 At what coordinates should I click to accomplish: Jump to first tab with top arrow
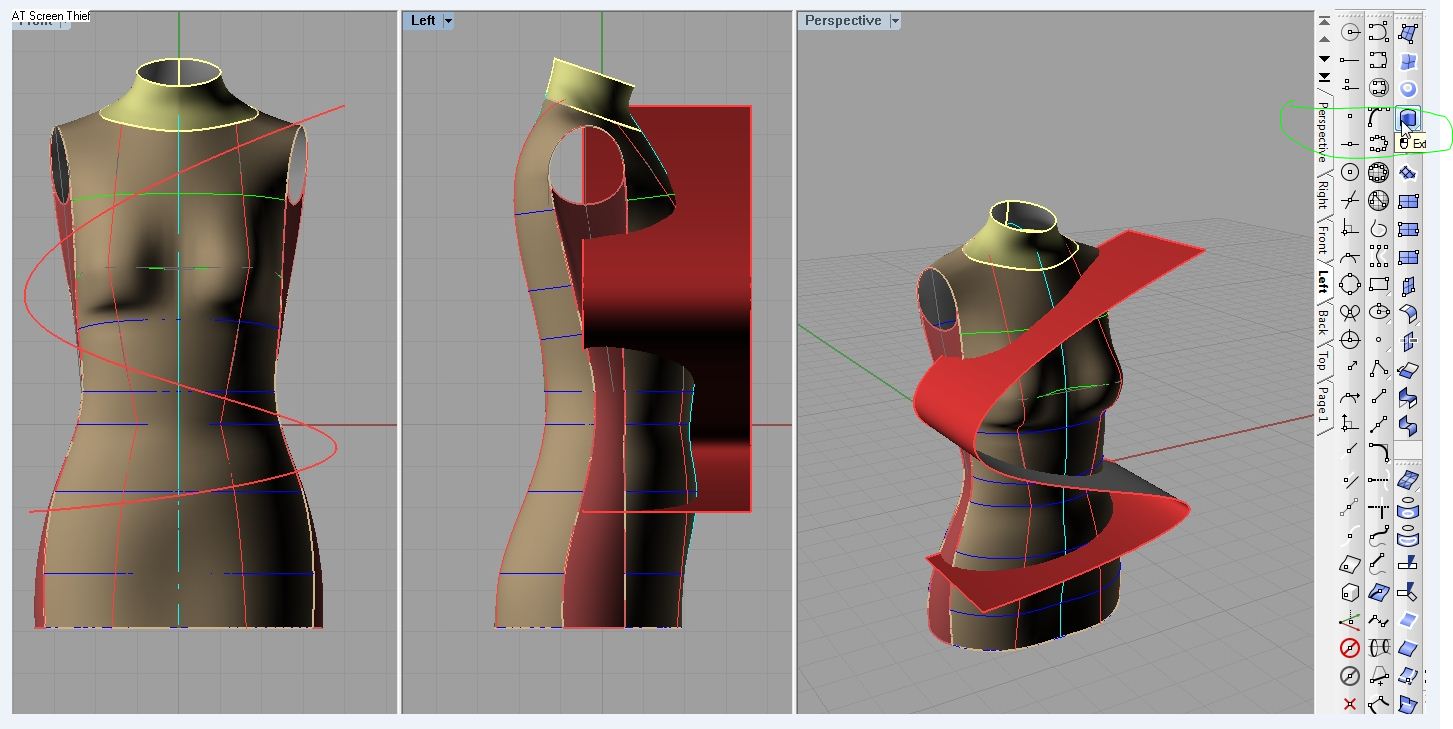[x=1324, y=21]
